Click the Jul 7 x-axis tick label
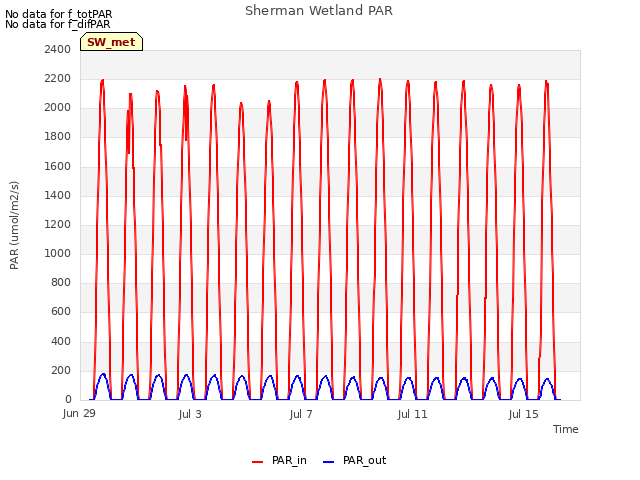 [x=301, y=414]
